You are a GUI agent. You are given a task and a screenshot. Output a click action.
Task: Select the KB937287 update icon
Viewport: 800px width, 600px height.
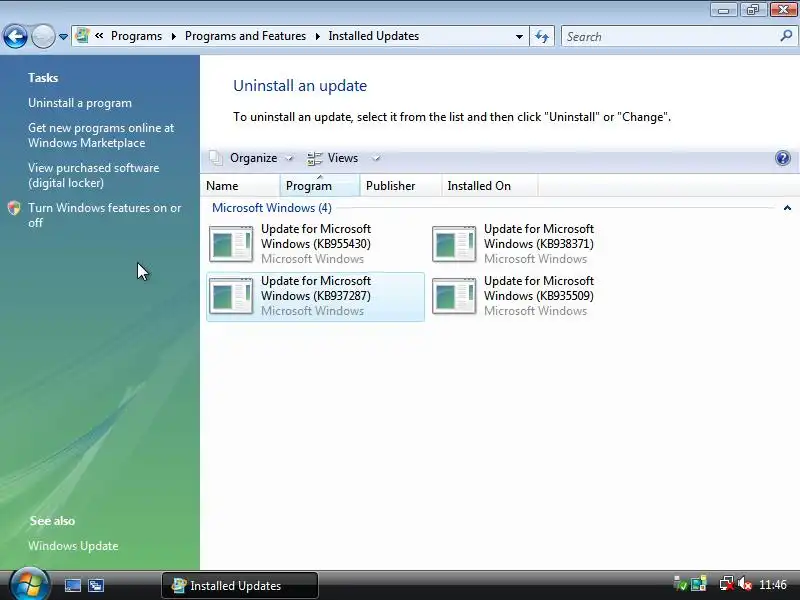coord(231,296)
